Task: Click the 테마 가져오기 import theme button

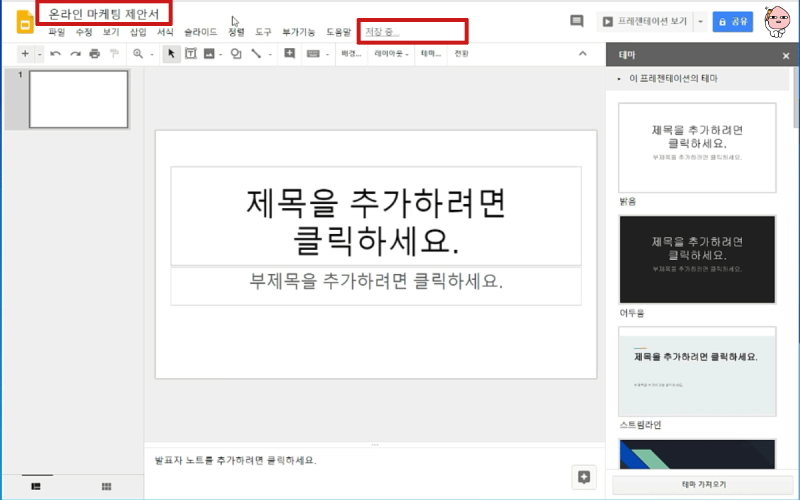Action: (703, 484)
